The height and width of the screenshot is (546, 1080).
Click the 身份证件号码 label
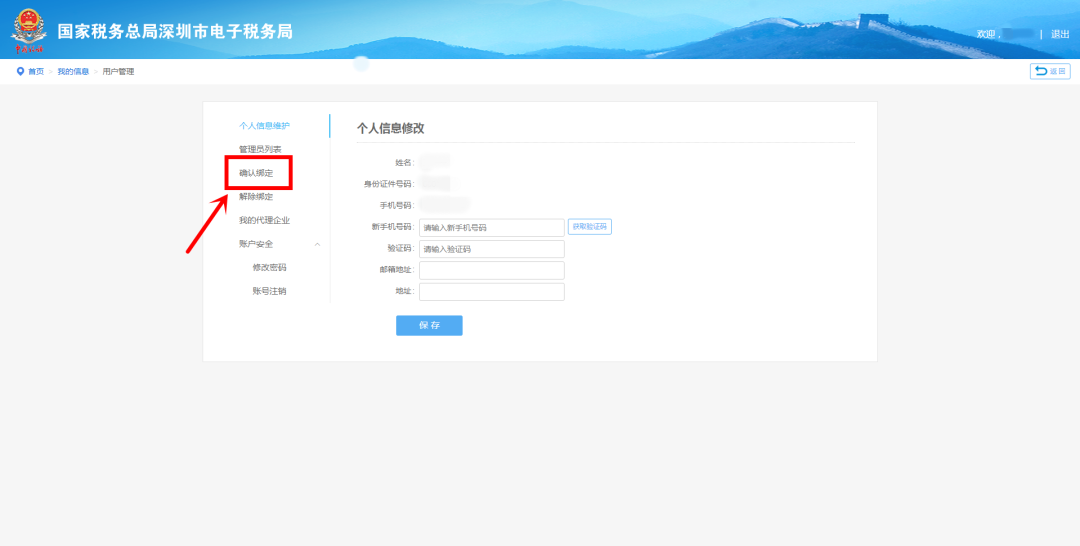pos(389,184)
